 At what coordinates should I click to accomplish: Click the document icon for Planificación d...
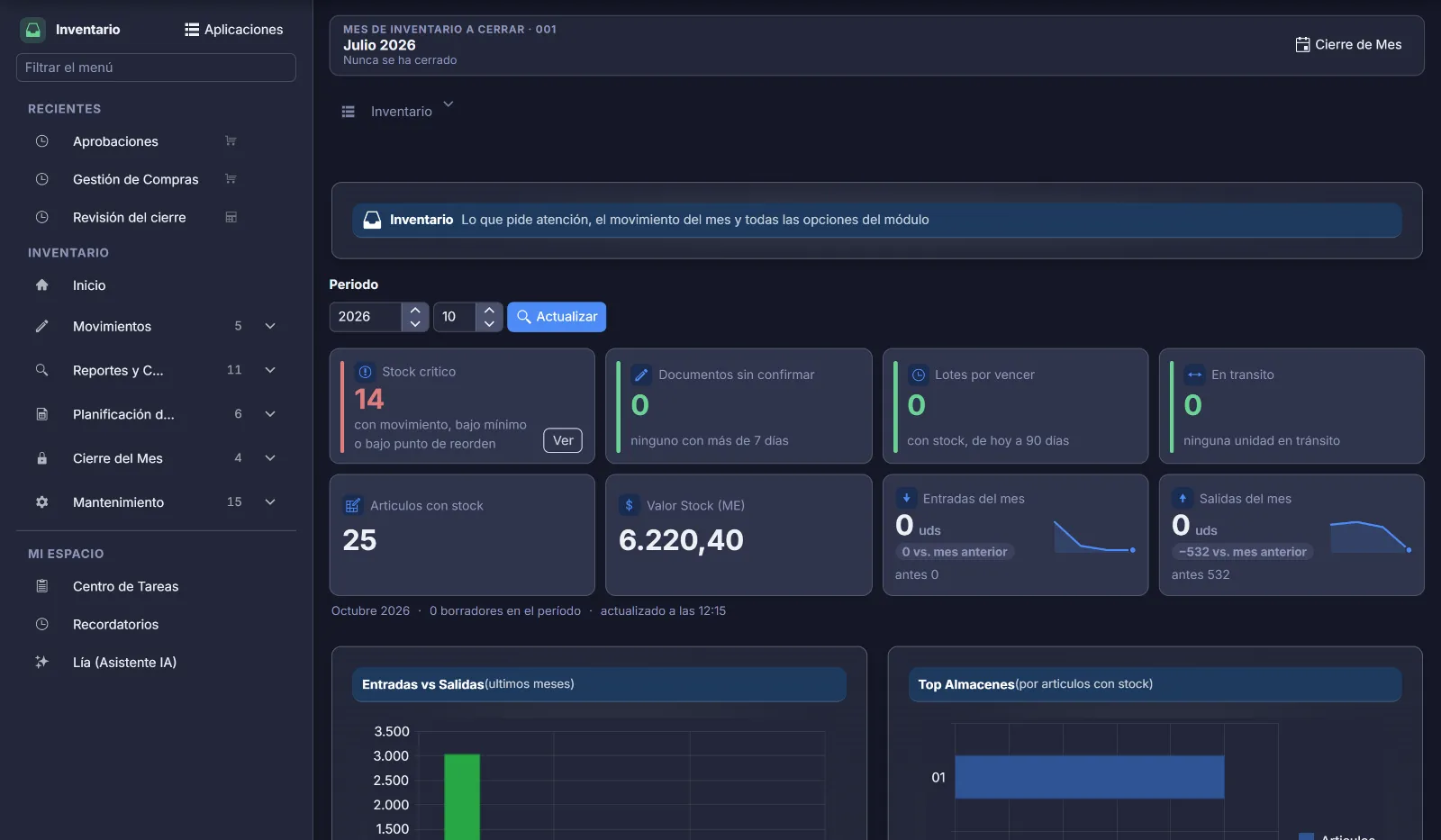click(x=41, y=414)
